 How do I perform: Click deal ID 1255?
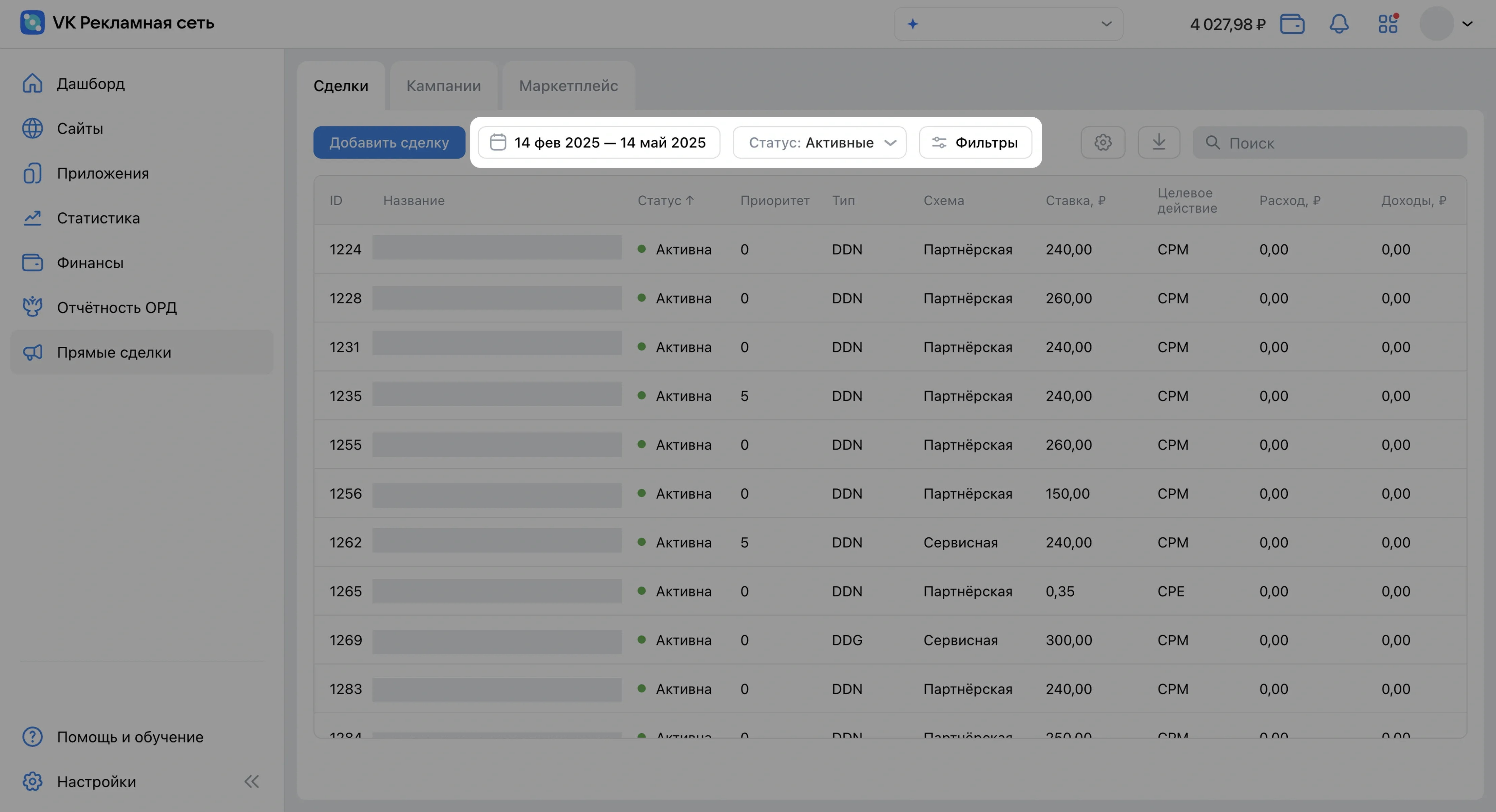[x=346, y=444]
